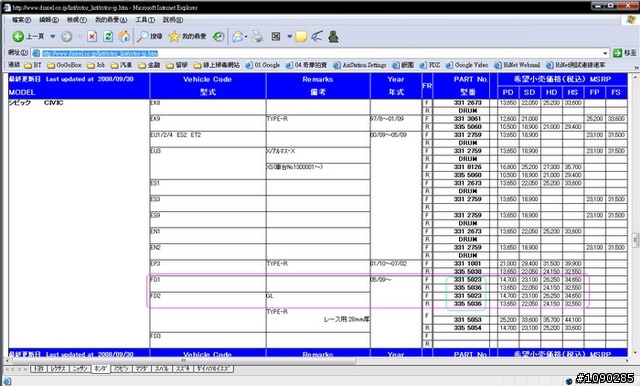640x386 pixels.
Task: Click the vertical scrollbar up arrow
Action: [x=636, y=77]
